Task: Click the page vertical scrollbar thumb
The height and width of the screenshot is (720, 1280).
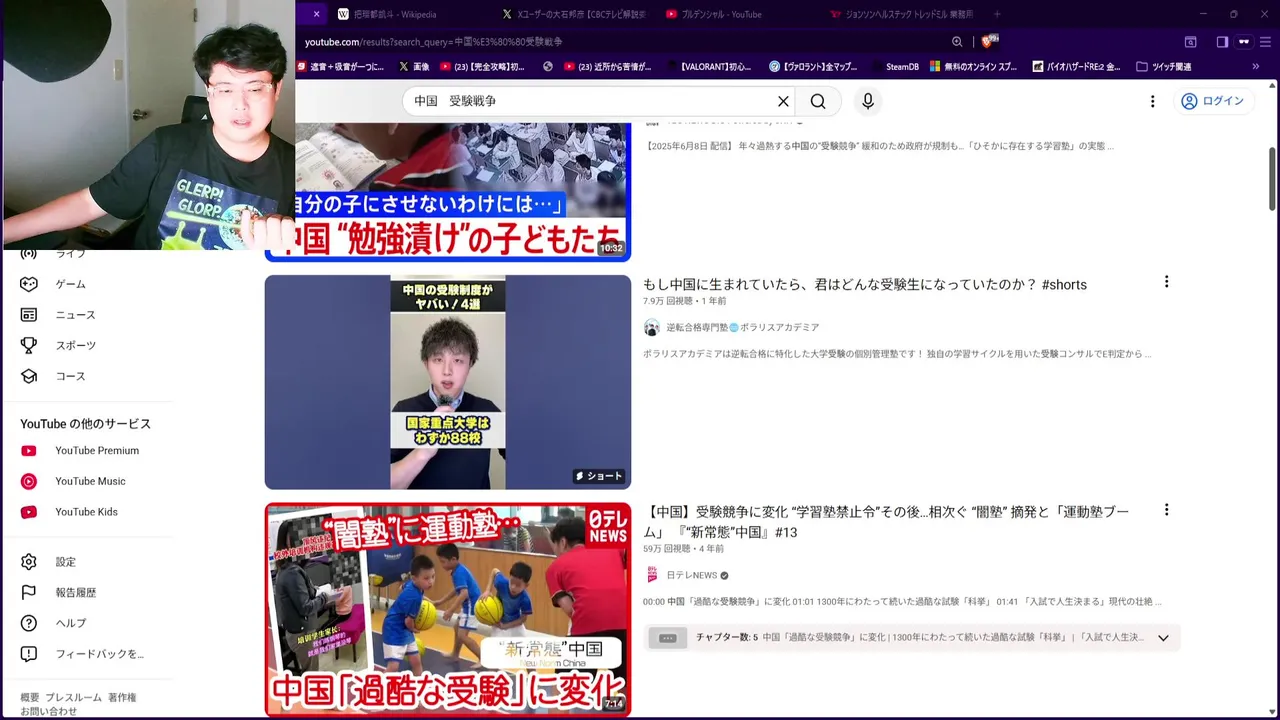Action: coord(1272,178)
